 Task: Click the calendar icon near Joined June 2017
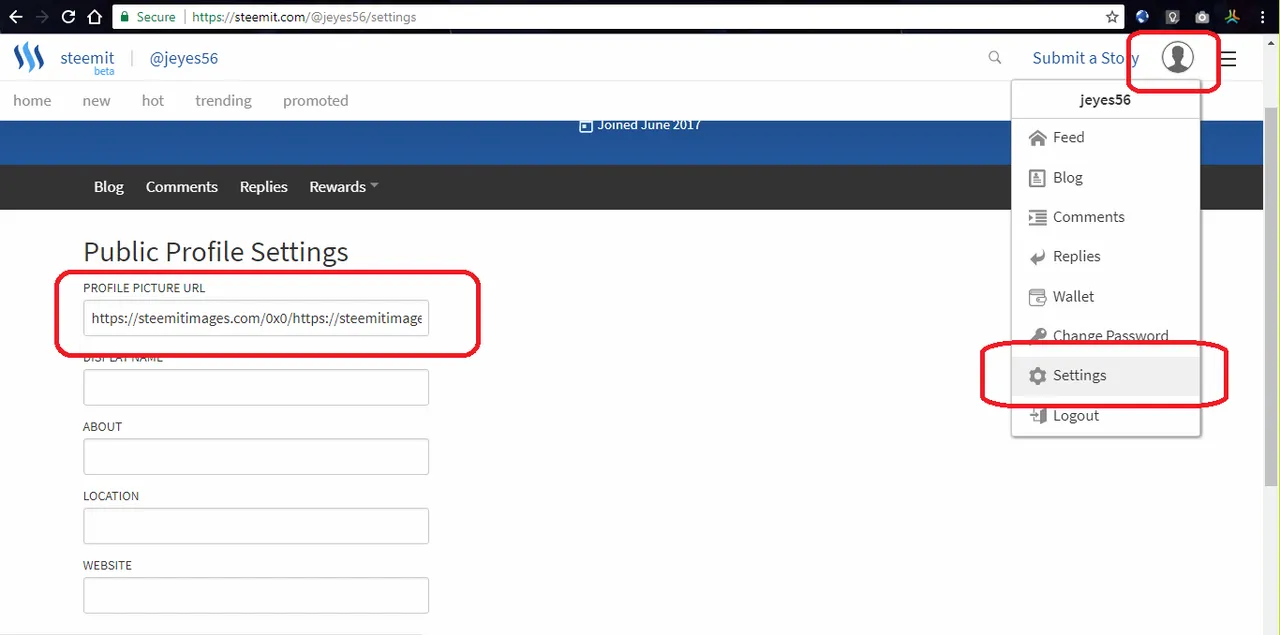tap(586, 126)
